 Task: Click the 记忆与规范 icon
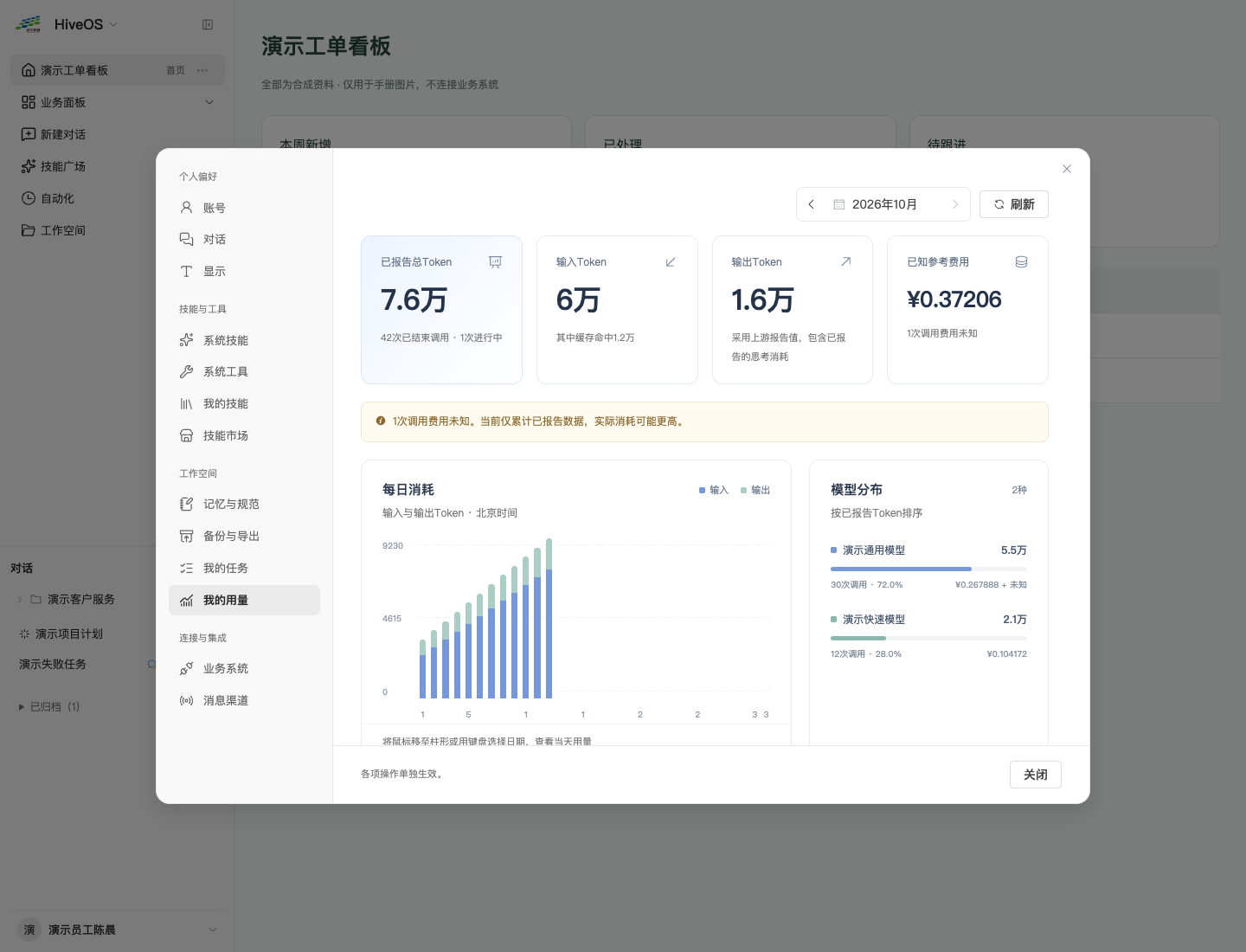pyautogui.click(x=186, y=505)
